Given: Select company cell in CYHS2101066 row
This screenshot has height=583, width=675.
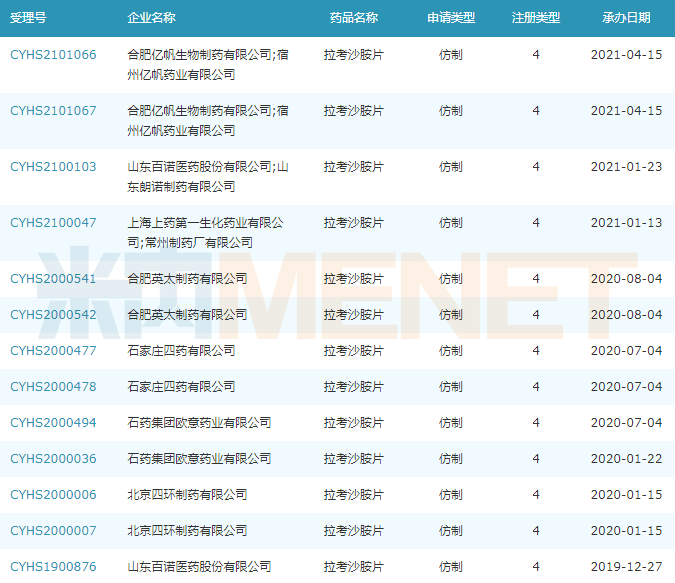Looking at the screenshot, I should coord(208,65).
